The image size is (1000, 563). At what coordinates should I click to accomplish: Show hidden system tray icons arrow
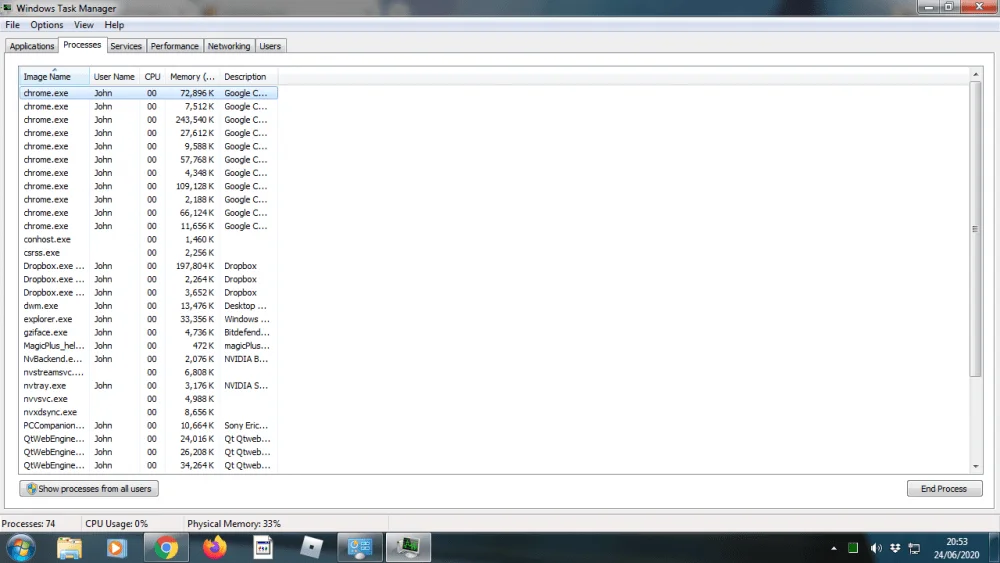pyautogui.click(x=834, y=548)
